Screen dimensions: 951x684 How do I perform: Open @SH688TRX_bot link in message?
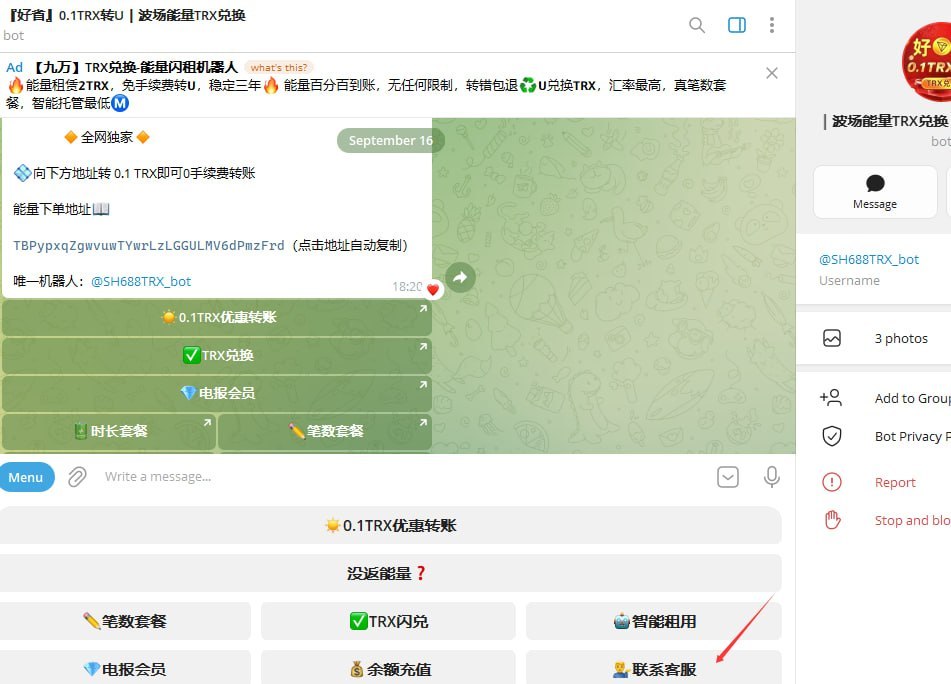click(x=141, y=281)
